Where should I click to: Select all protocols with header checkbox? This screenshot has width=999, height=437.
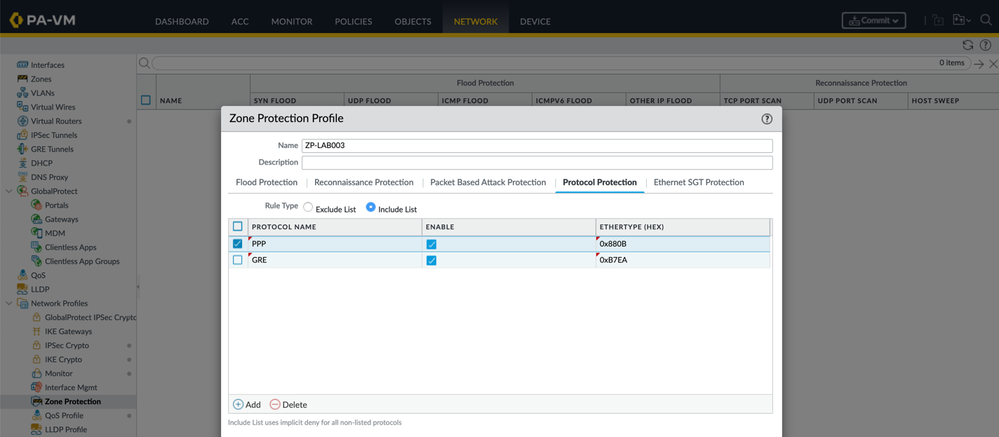click(237, 226)
